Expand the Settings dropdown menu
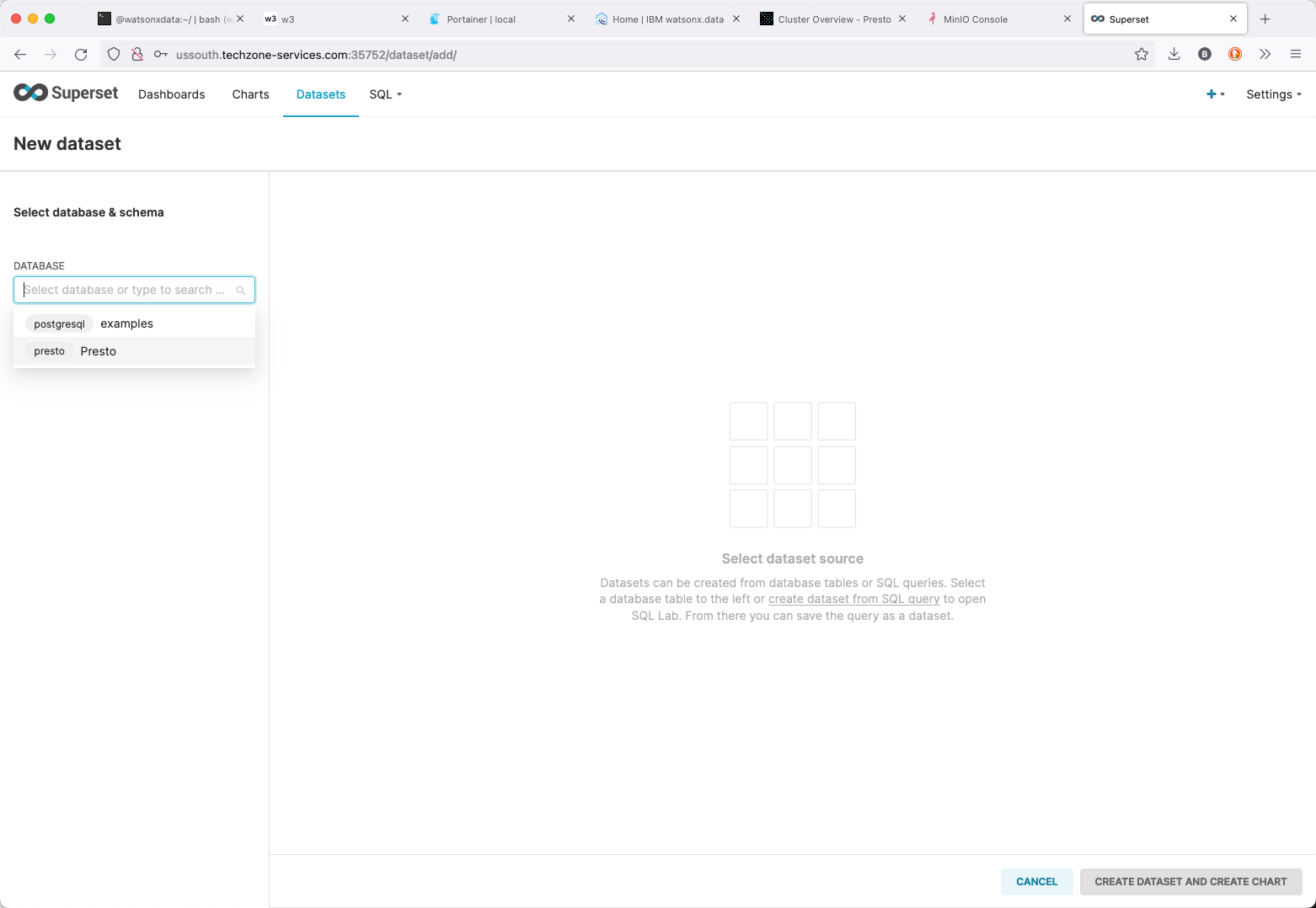This screenshot has width=1316, height=908. pos(1274,94)
